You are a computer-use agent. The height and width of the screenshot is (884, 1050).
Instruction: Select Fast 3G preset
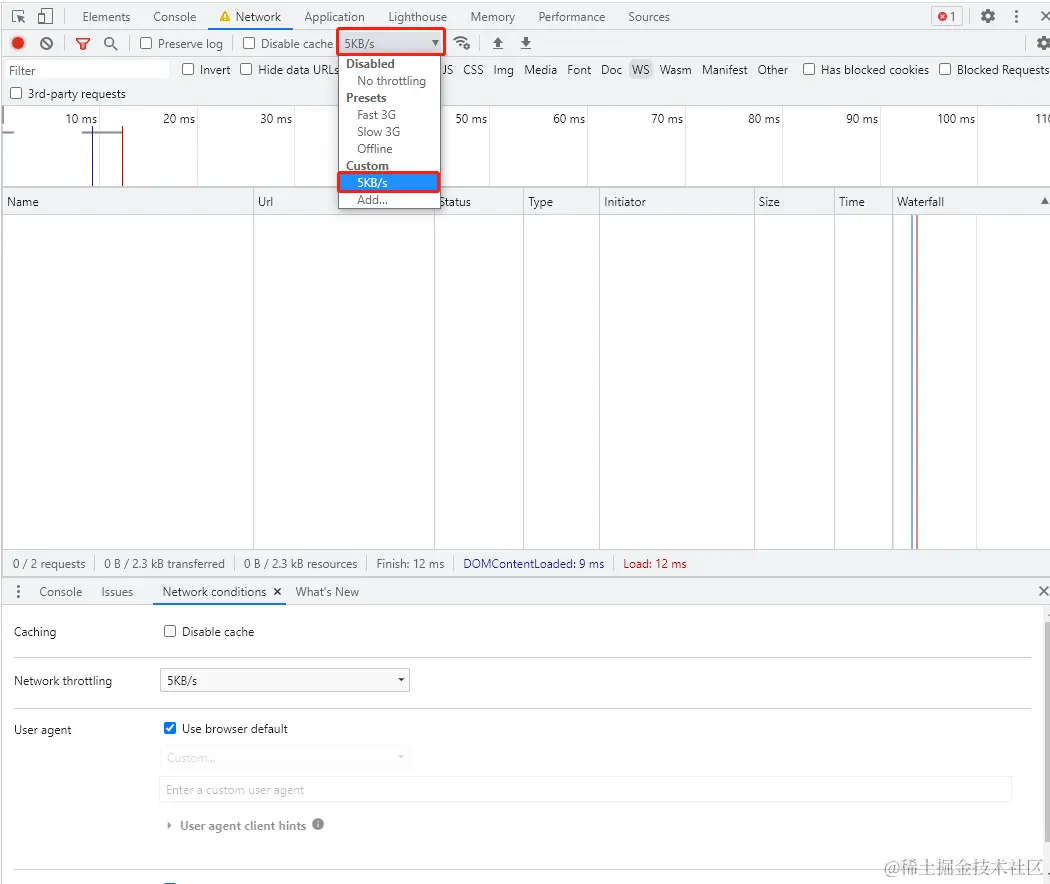click(x=376, y=115)
